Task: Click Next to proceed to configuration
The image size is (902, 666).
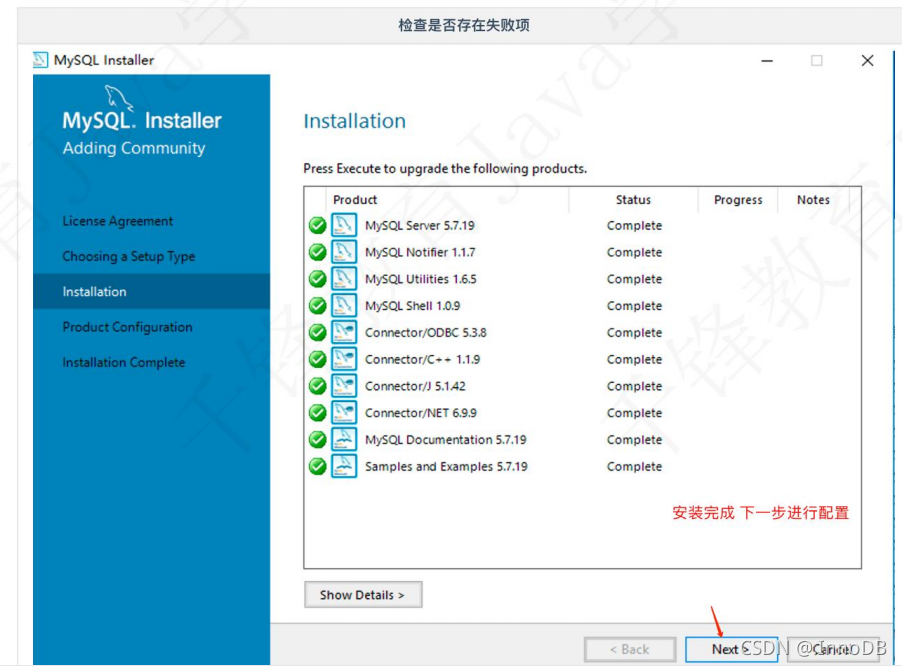Action: [731, 649]
